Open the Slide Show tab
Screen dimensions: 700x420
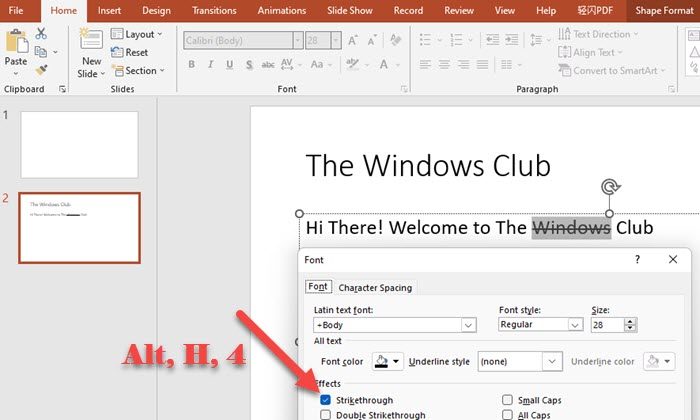(x=350, y=10)
